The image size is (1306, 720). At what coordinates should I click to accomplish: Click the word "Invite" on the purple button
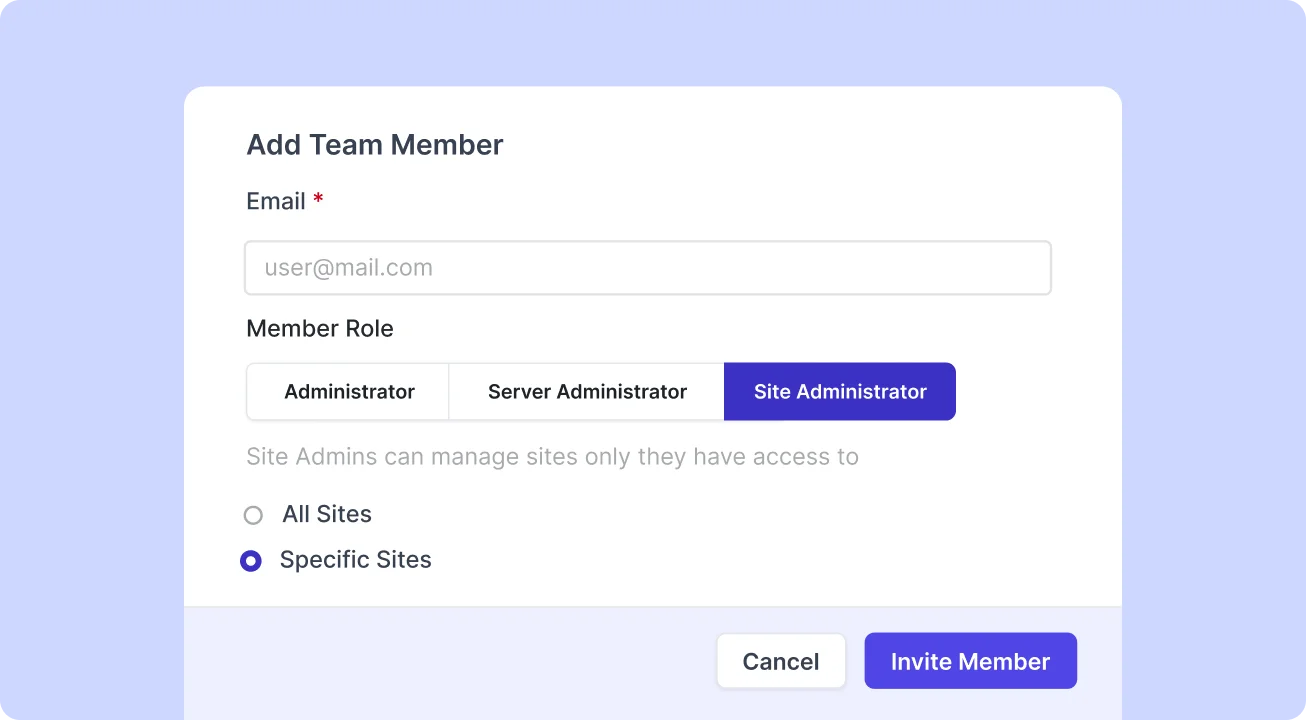(921, 661)
